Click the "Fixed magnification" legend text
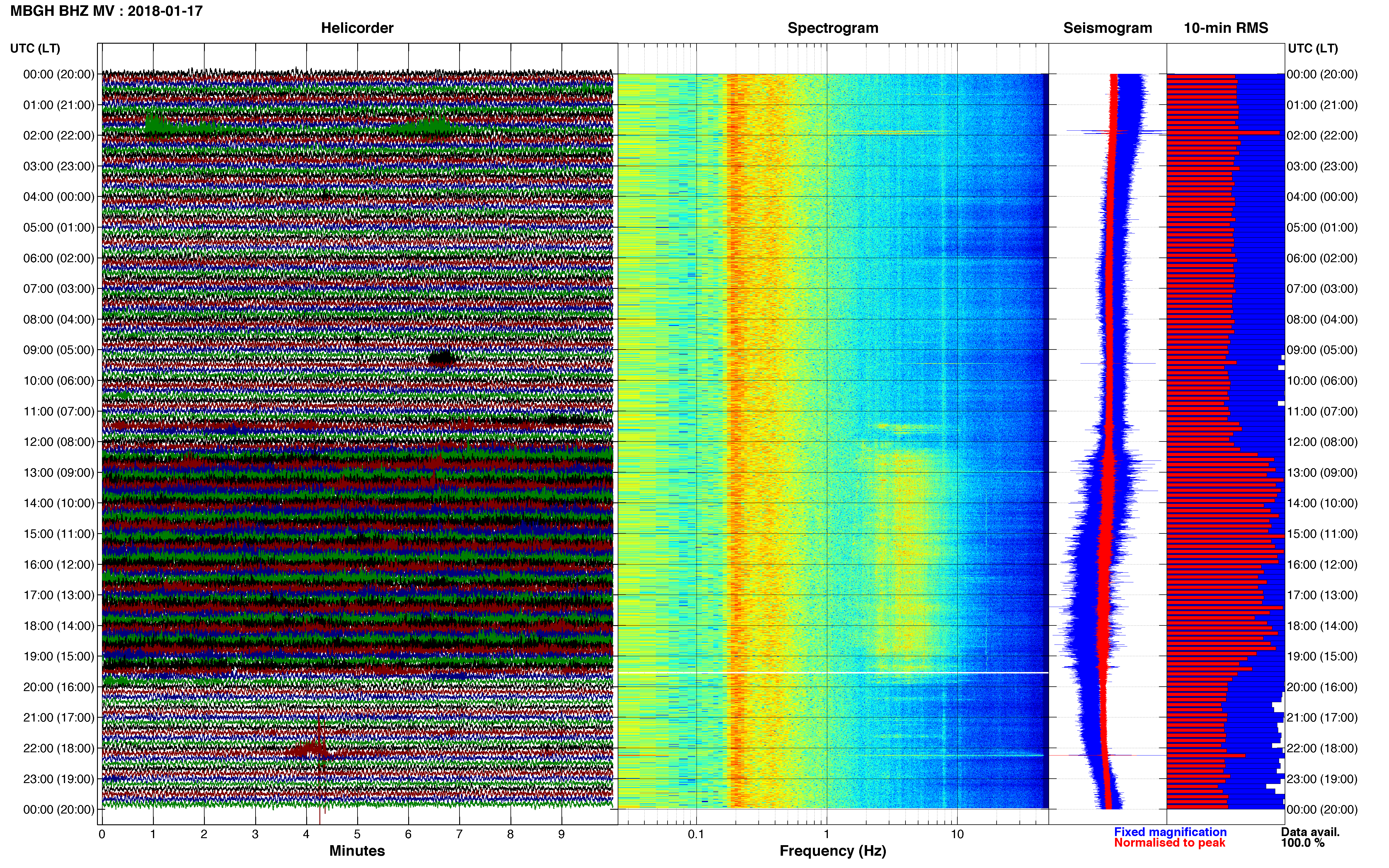The width and height of the screenshot is (1389, 868). pyautogui.click(x=1170, y=832)
